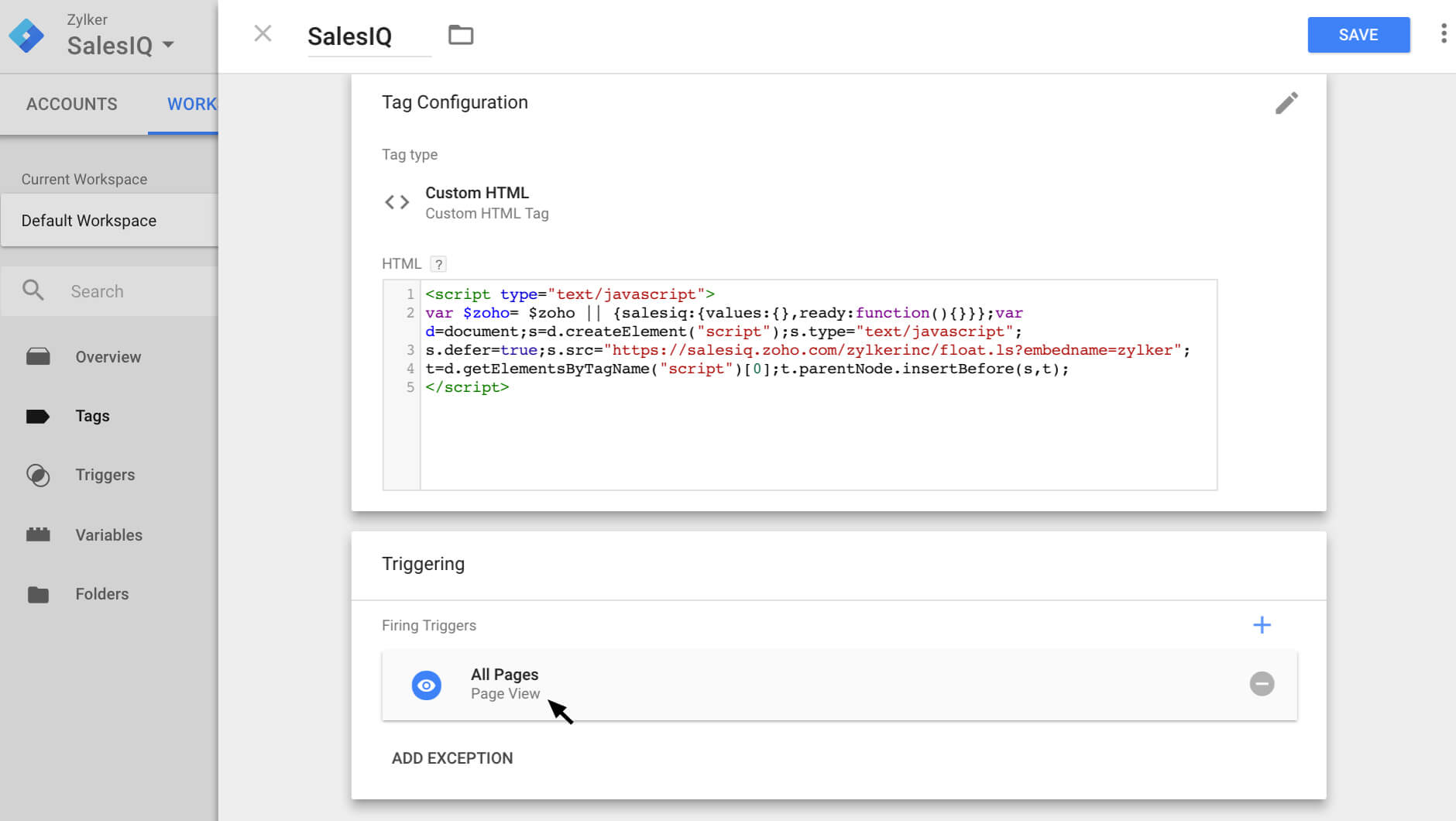Open the three-dot more options menu
This screenshot has width=1456, height=821.
pyautogui.click(x=1444, y=34)
